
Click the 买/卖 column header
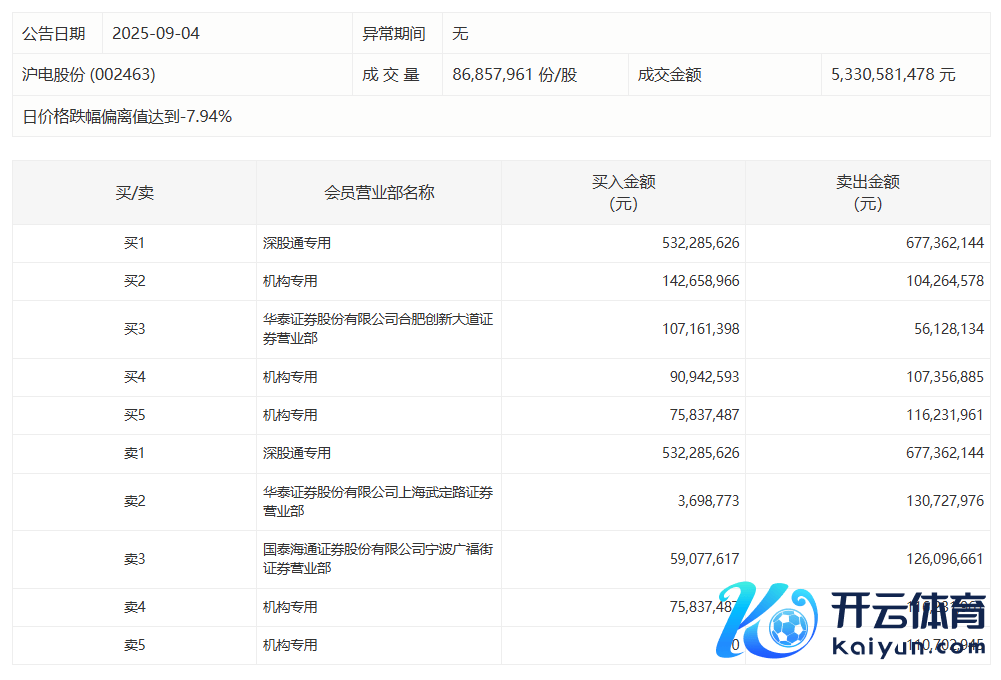tap(134, 192)
